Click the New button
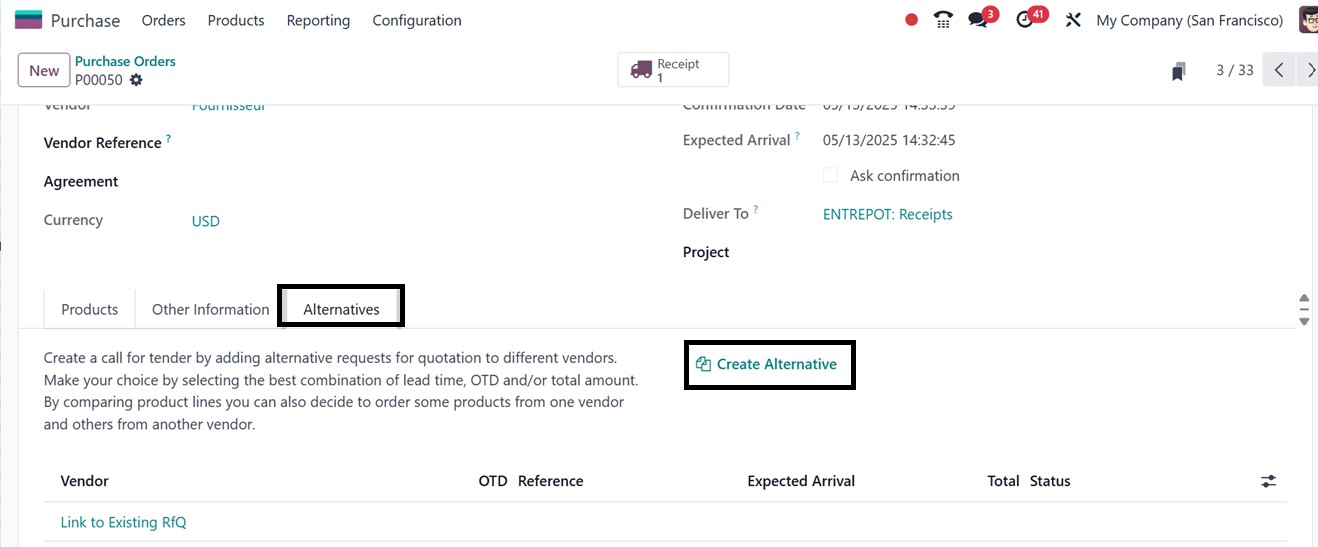Screen dimensions: 1318x547 pyautogui.click(x=44, y=70)
